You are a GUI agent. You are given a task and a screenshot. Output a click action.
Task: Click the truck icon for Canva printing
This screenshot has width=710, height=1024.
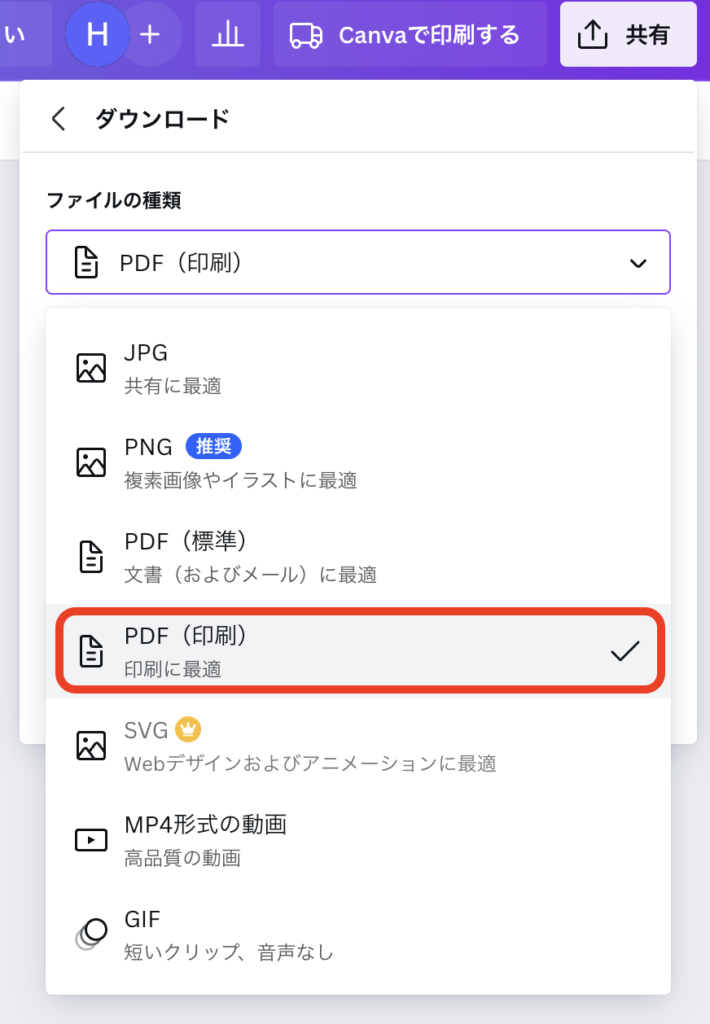click(x=306, y=36)
